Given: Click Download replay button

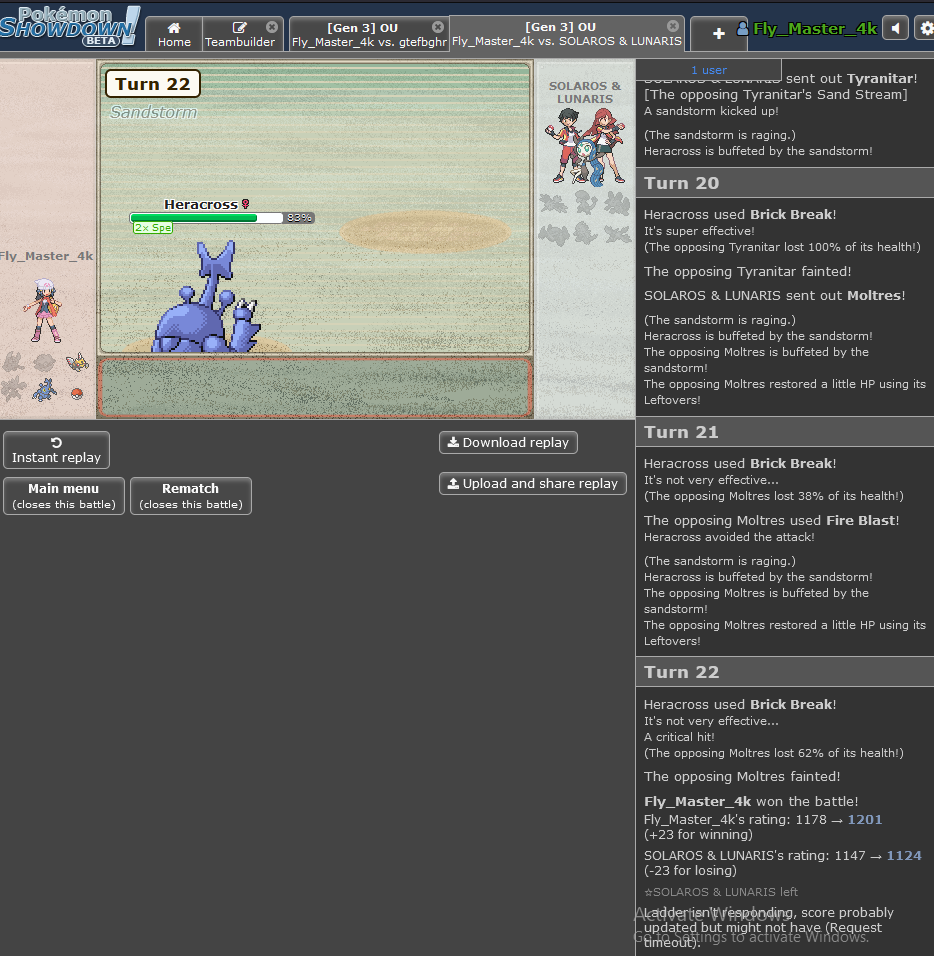Looking at the screenshot, I should [508, 443].
